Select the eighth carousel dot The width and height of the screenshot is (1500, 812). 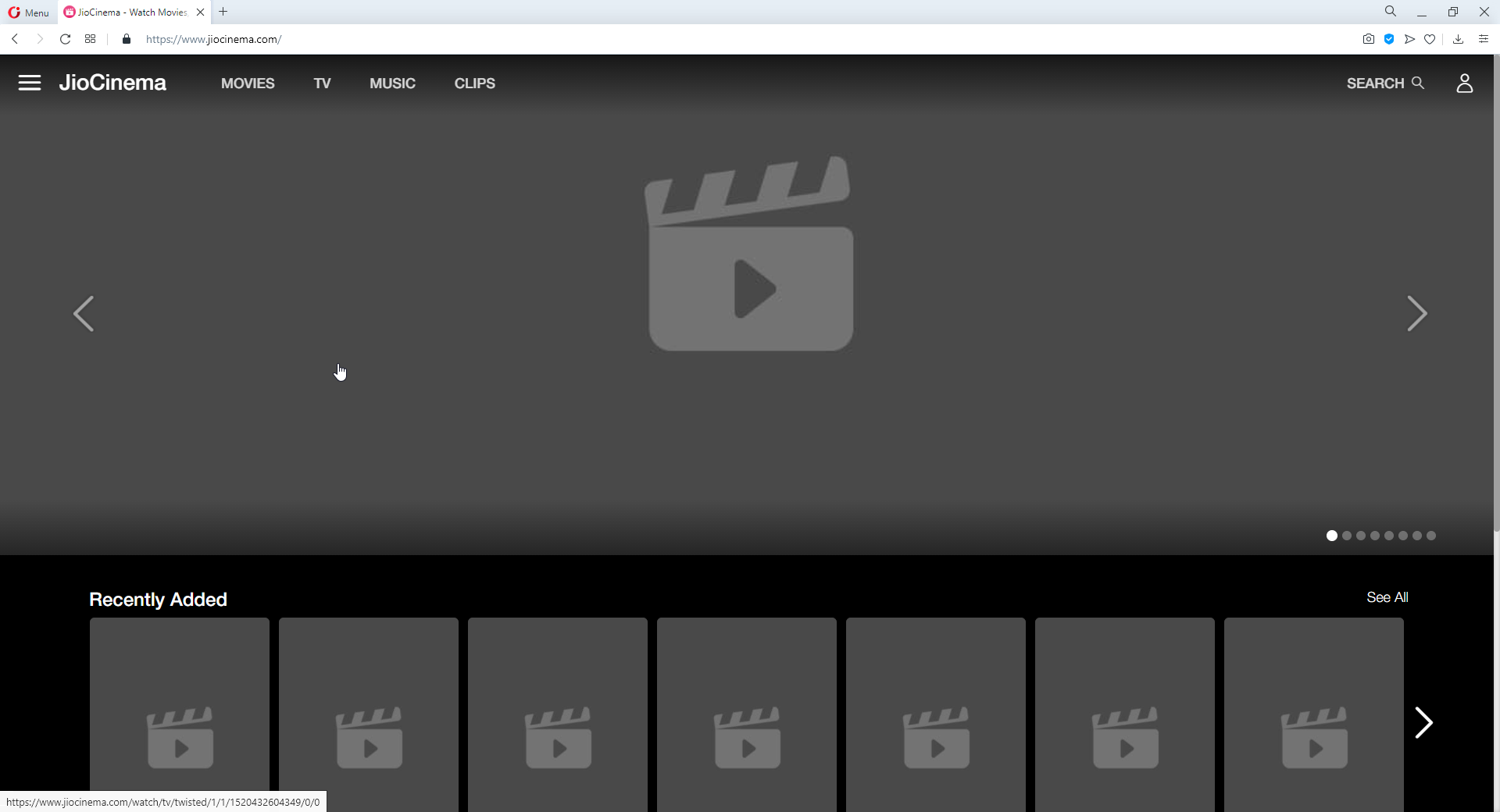pyautogui.click(x=1431, y=536)
